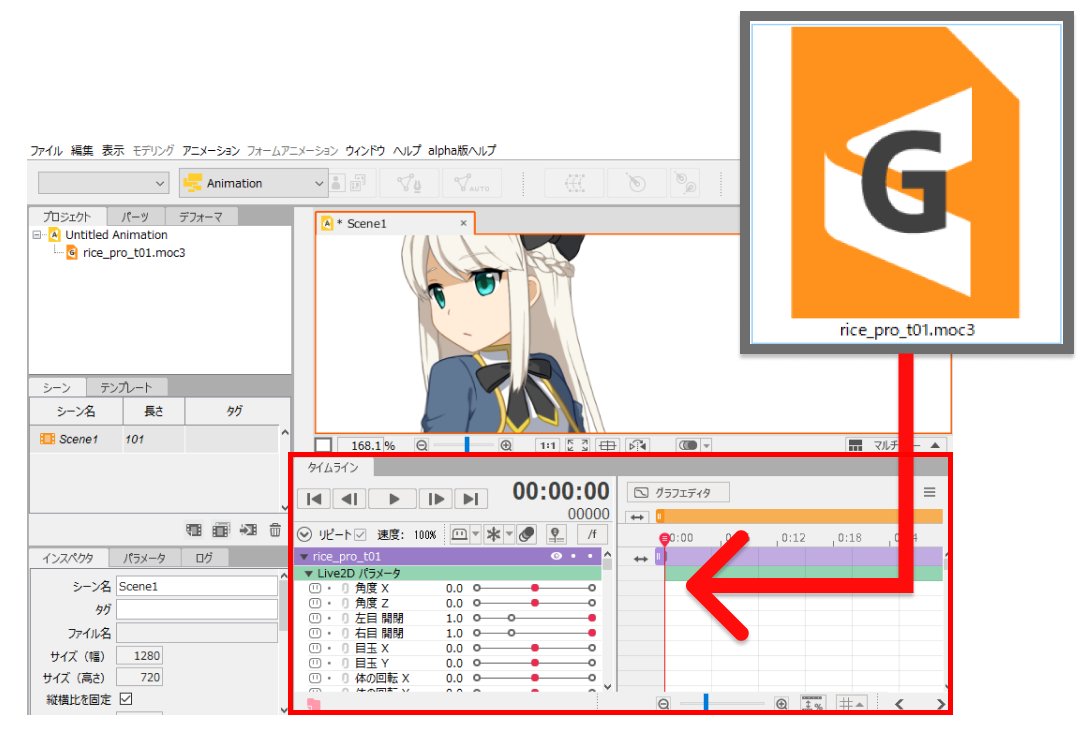The height and width of the screenshot is (746, 1082).
Task: Move the timeline view left with the chevron
Action: tap(899, 704)
